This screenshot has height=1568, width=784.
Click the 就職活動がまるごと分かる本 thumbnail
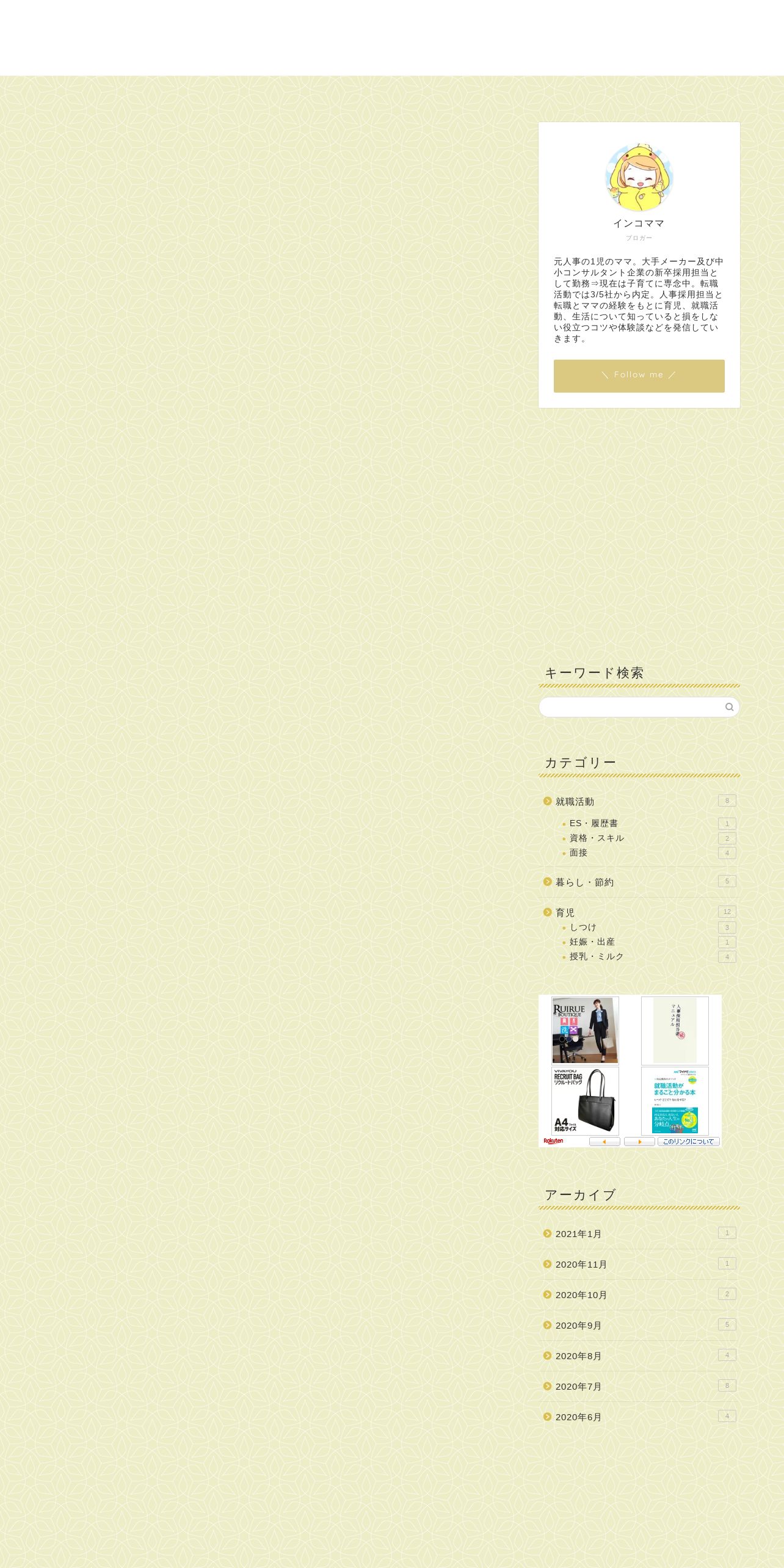tap(675, 1101)
